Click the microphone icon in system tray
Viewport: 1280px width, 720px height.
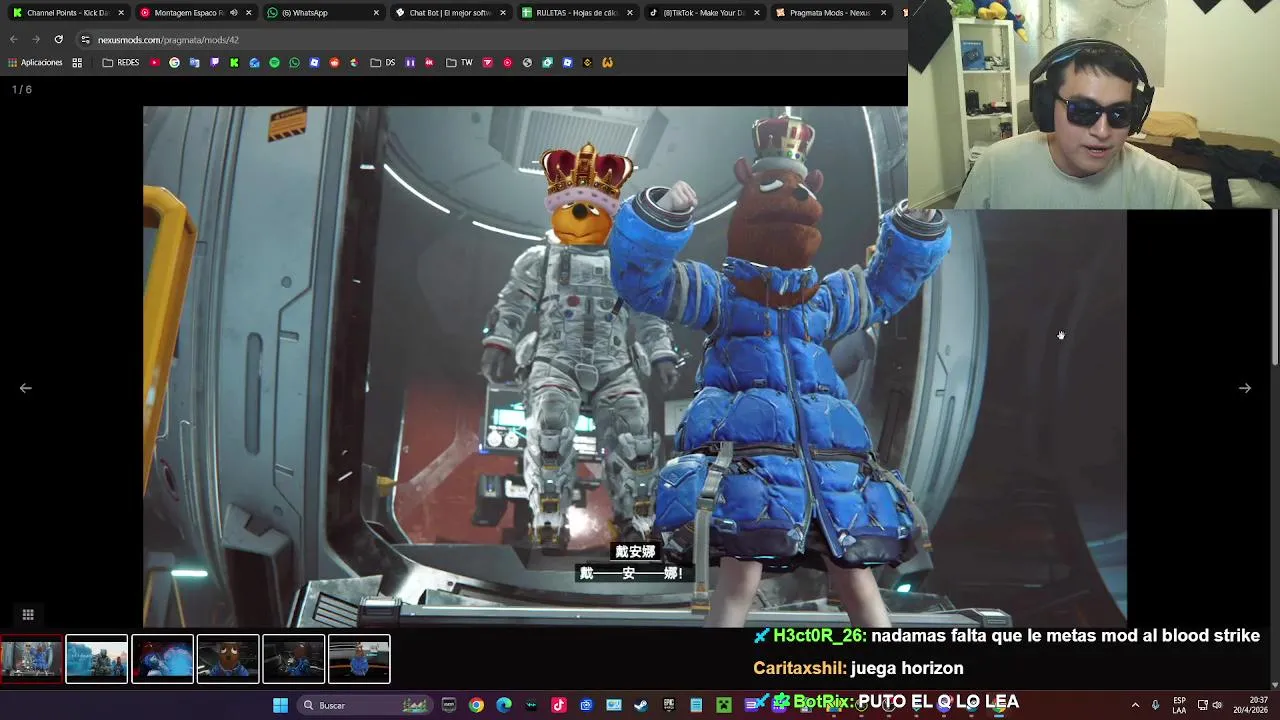1156,705
